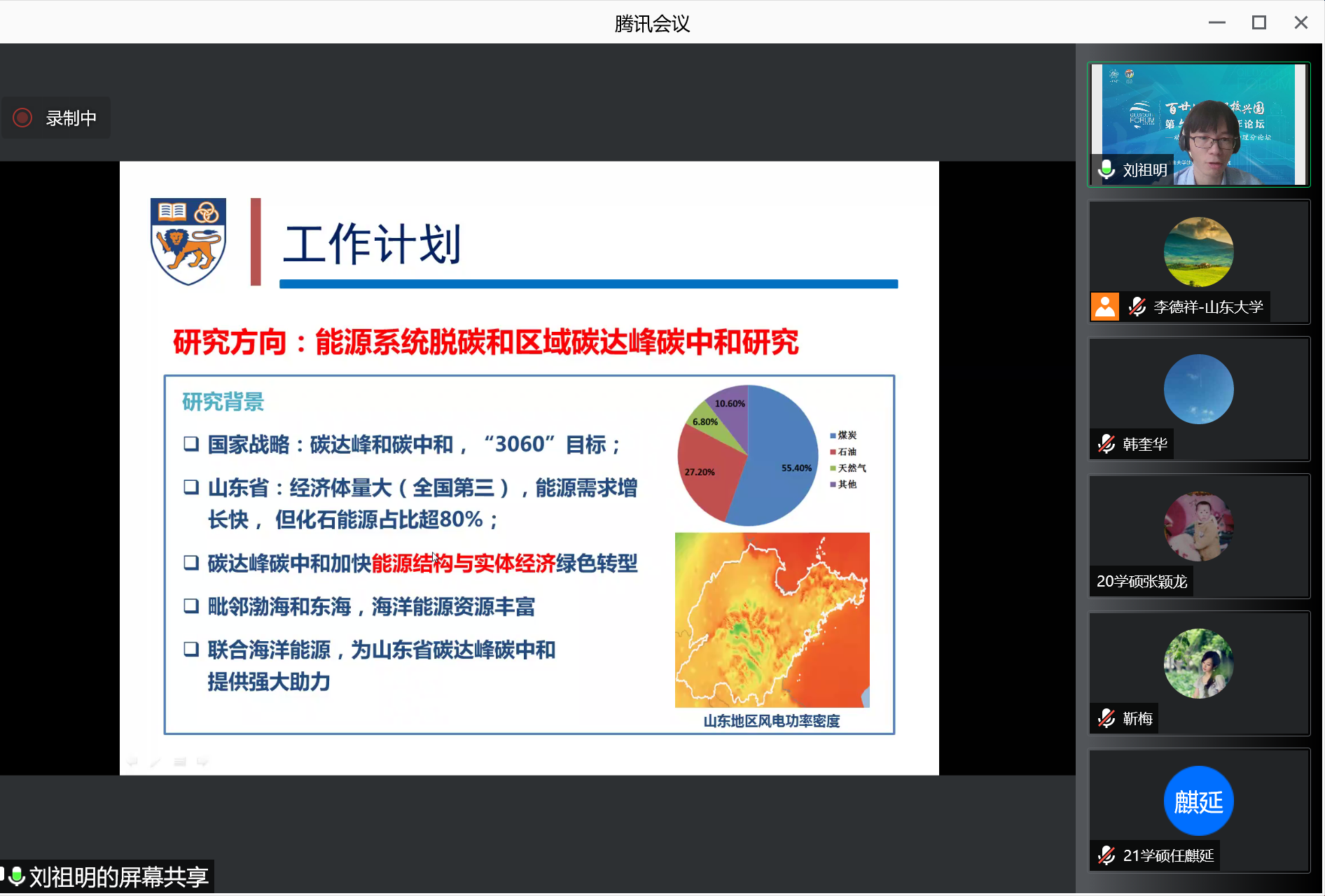Click the purple 其他 legend swatch
Image resolution: width=1325 pixels, height=896 pixels.
(833, 484)
